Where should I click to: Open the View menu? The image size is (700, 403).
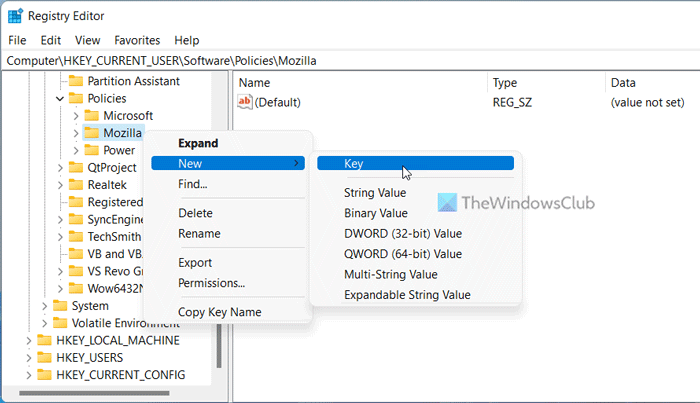click(x=88, y=40)
